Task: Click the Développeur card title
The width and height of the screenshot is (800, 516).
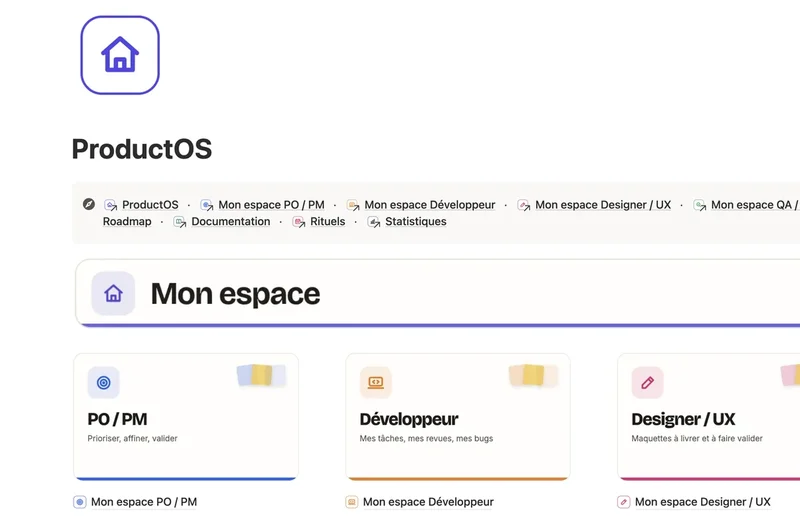Action: [x=409, y=419]
